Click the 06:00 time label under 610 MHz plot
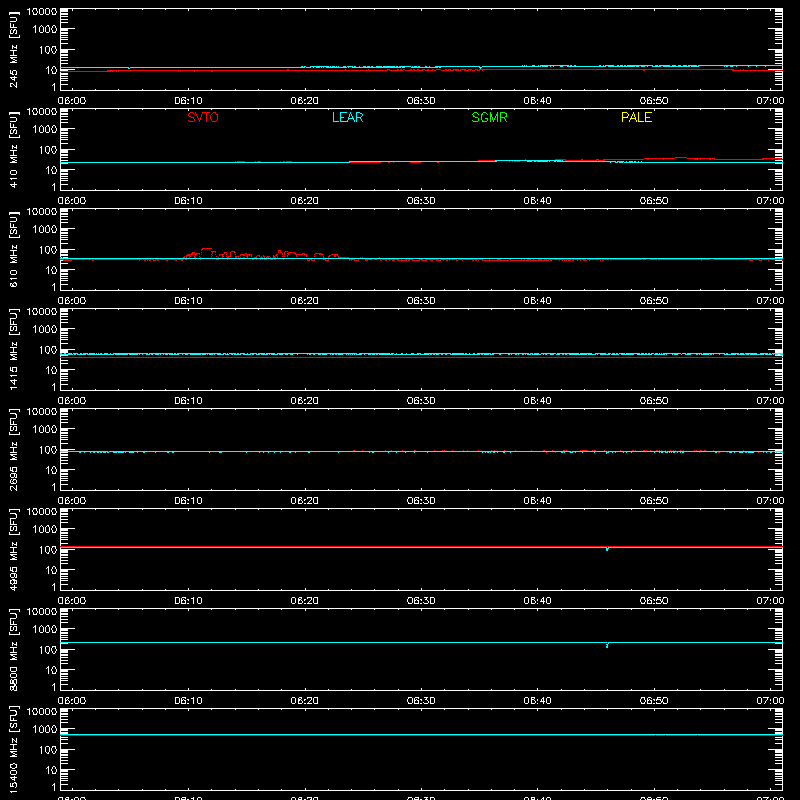This screenshot has width=800, height=800. pos(72,301)
